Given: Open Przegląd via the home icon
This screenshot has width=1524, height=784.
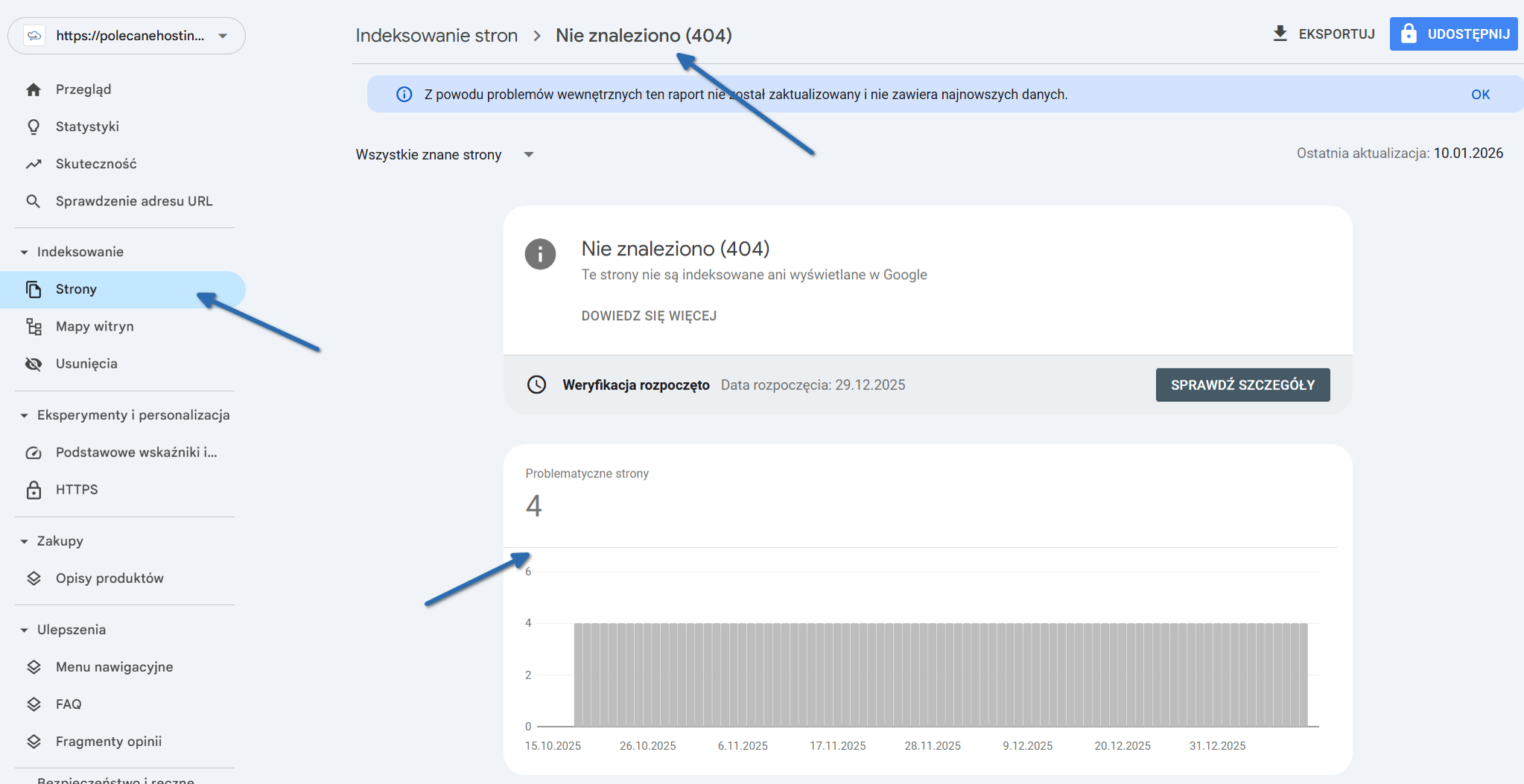Looking at the screenshot, I should click(x=34, y=89).
